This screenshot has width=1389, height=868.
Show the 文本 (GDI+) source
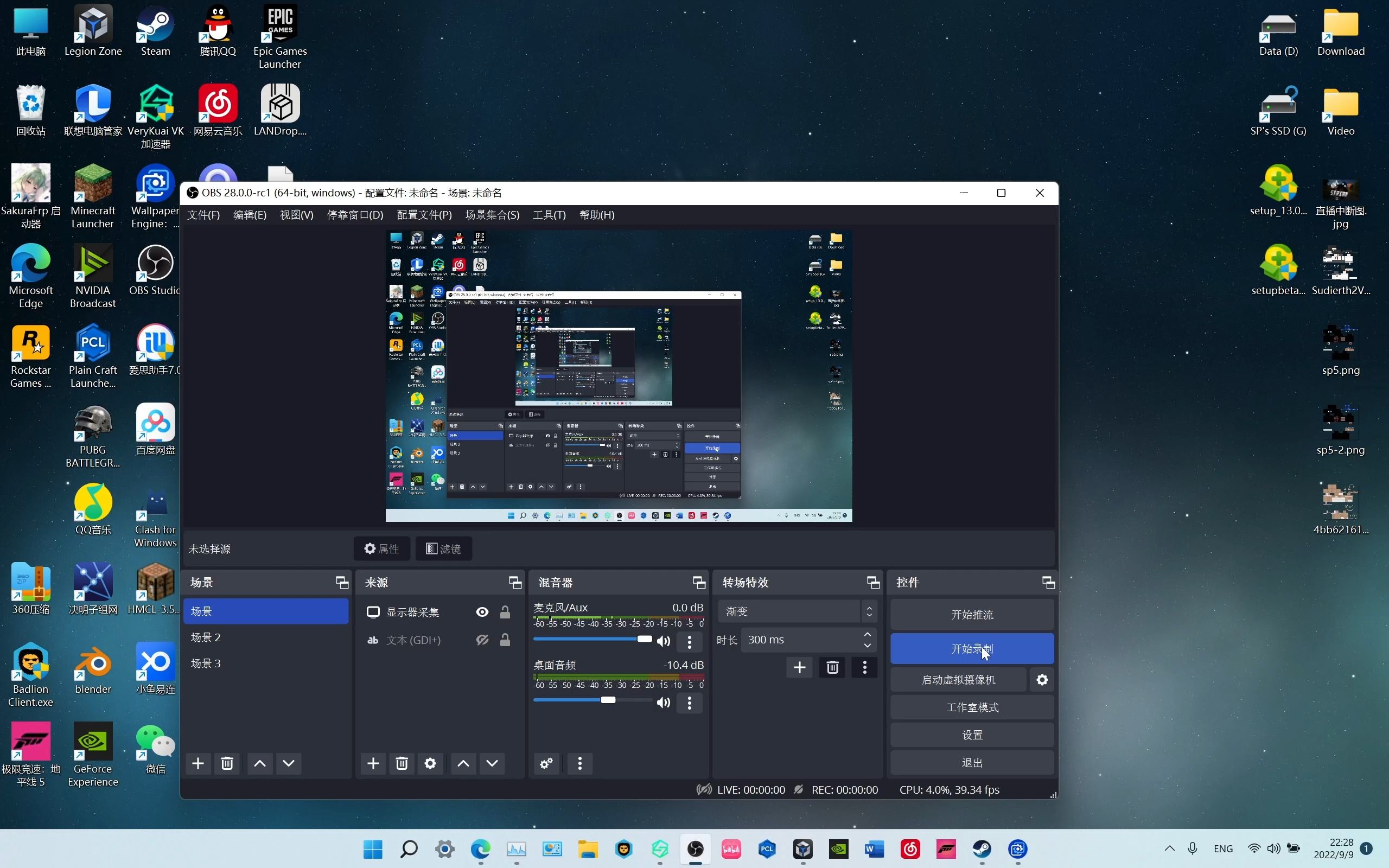click(x=482, y=640)
